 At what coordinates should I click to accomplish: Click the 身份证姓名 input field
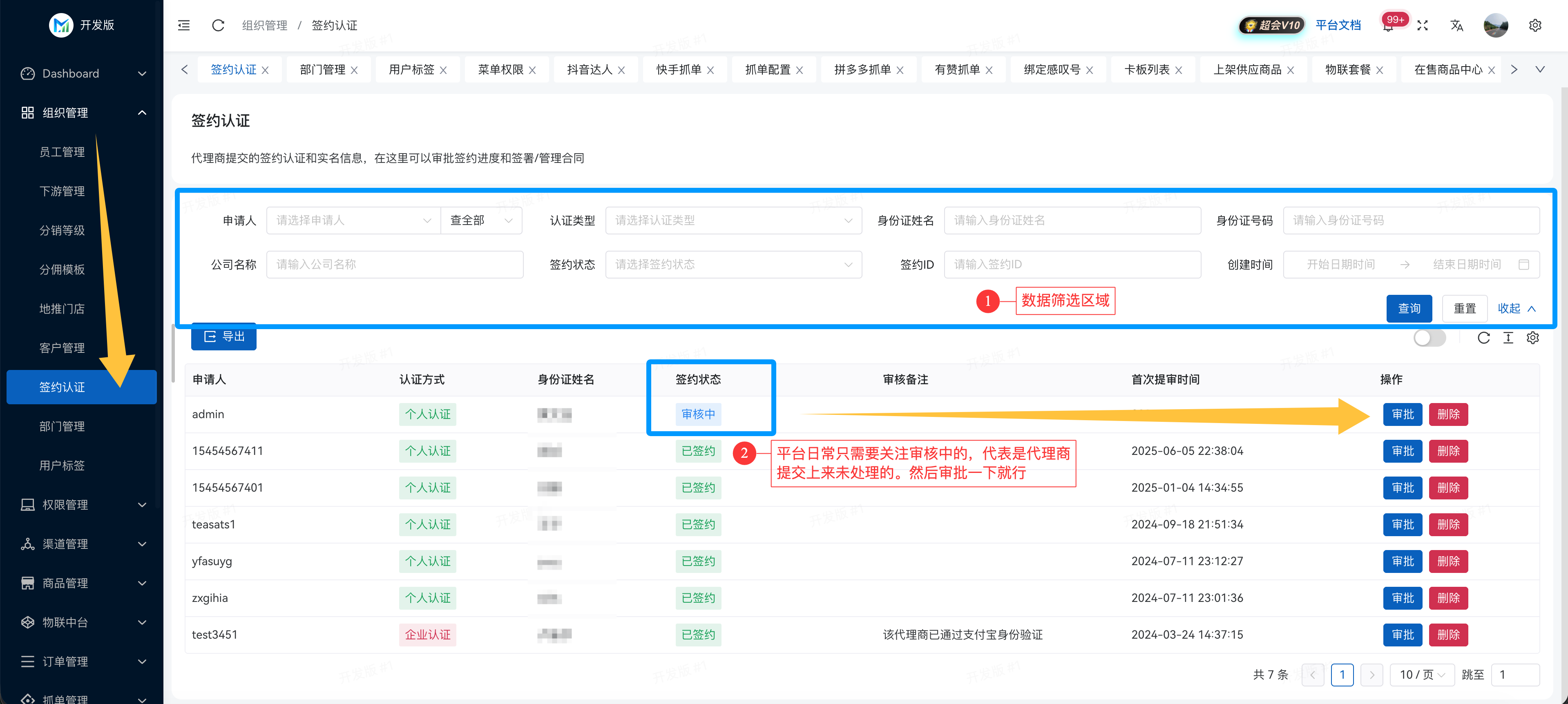point(1072,220)
